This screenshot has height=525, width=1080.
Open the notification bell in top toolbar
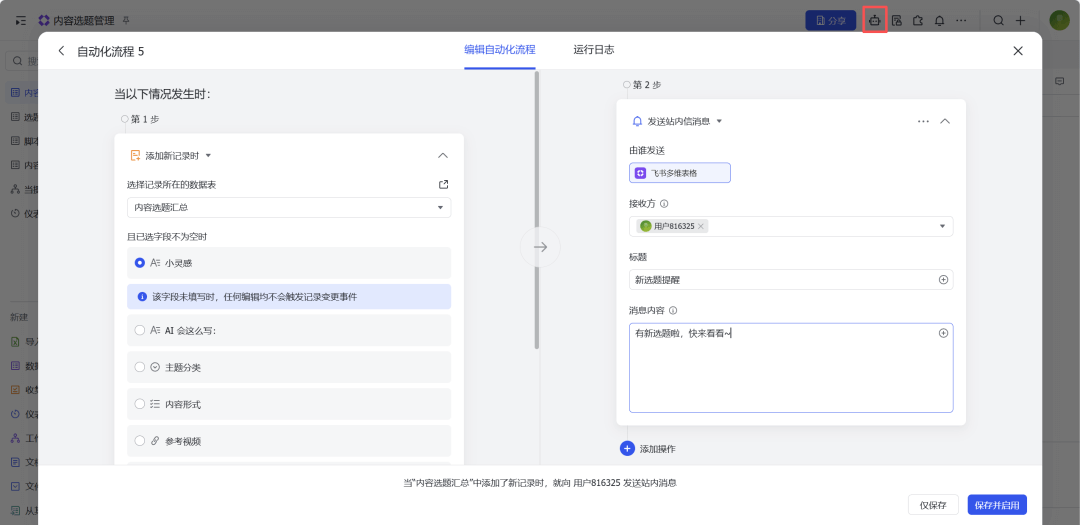pyautogui.click(x=939, y=20)
